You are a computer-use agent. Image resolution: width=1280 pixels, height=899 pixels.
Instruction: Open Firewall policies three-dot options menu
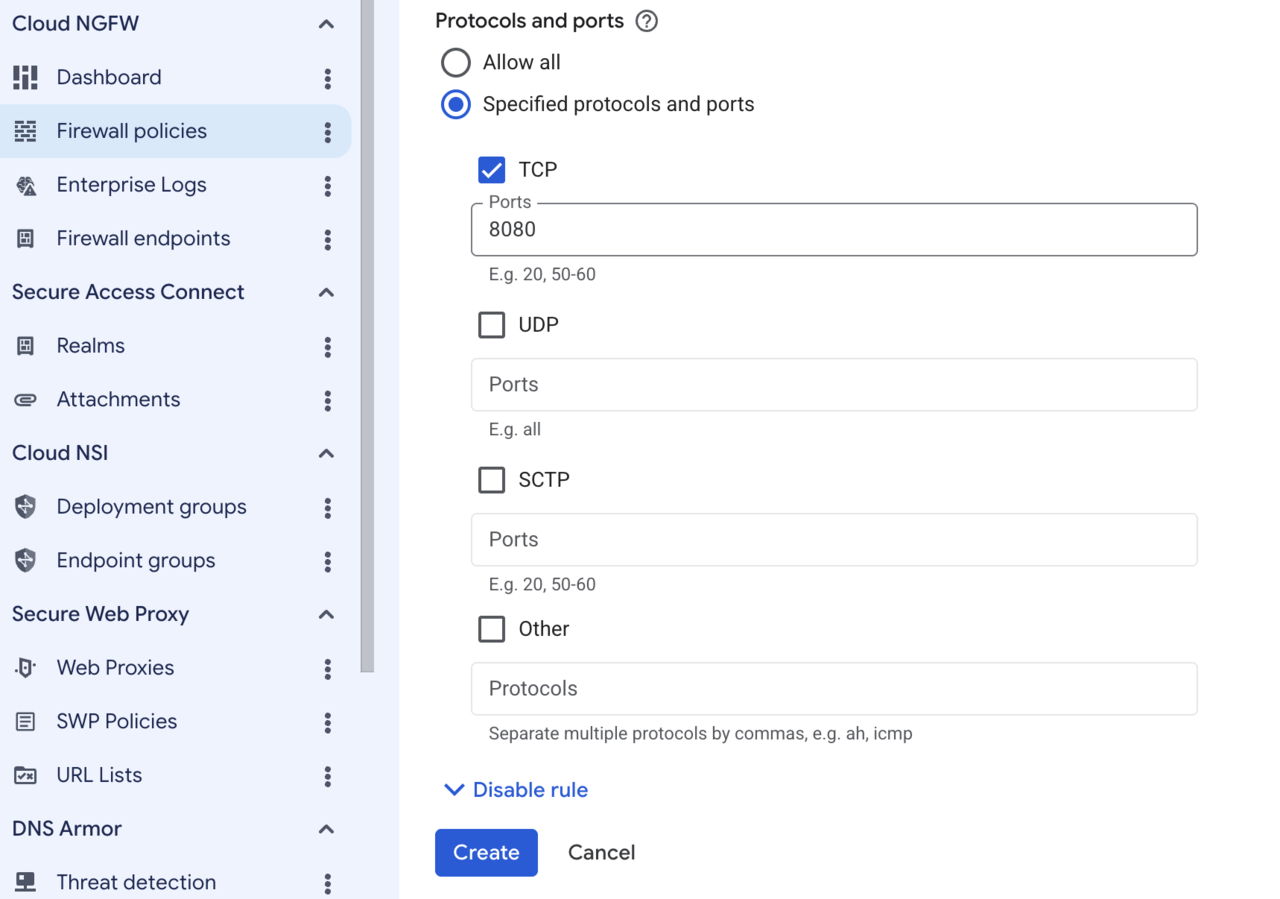[x=327, y=132]
